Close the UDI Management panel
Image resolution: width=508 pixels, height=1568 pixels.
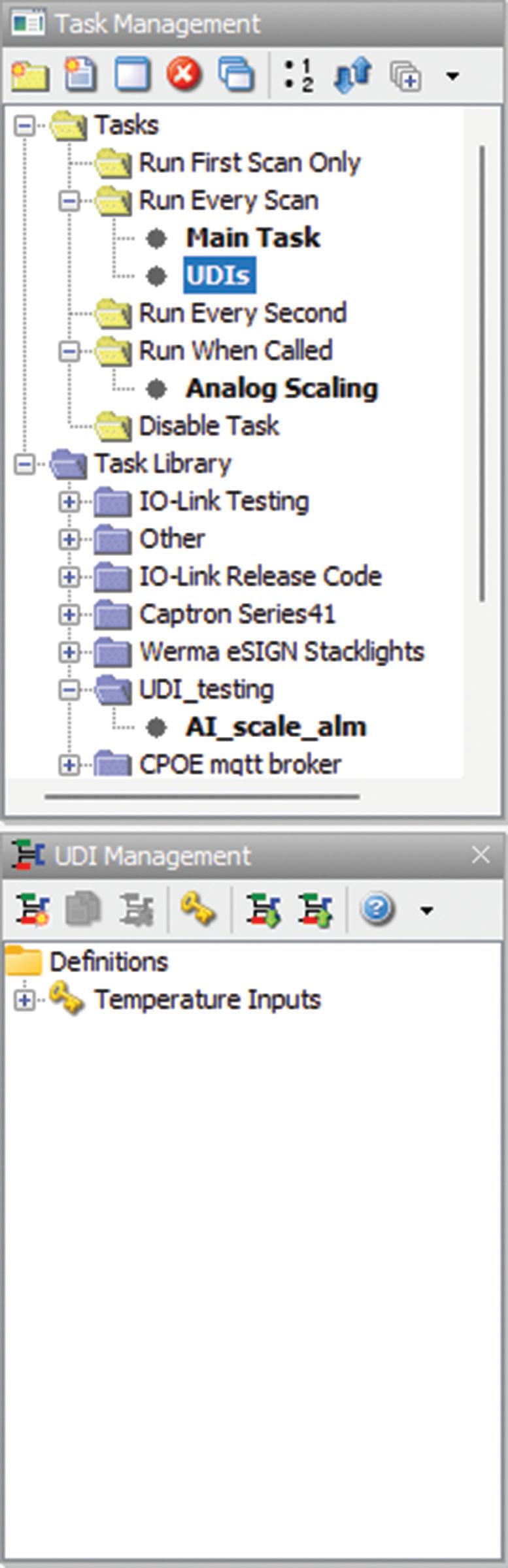pyautogui.click(x=481, y=855)
